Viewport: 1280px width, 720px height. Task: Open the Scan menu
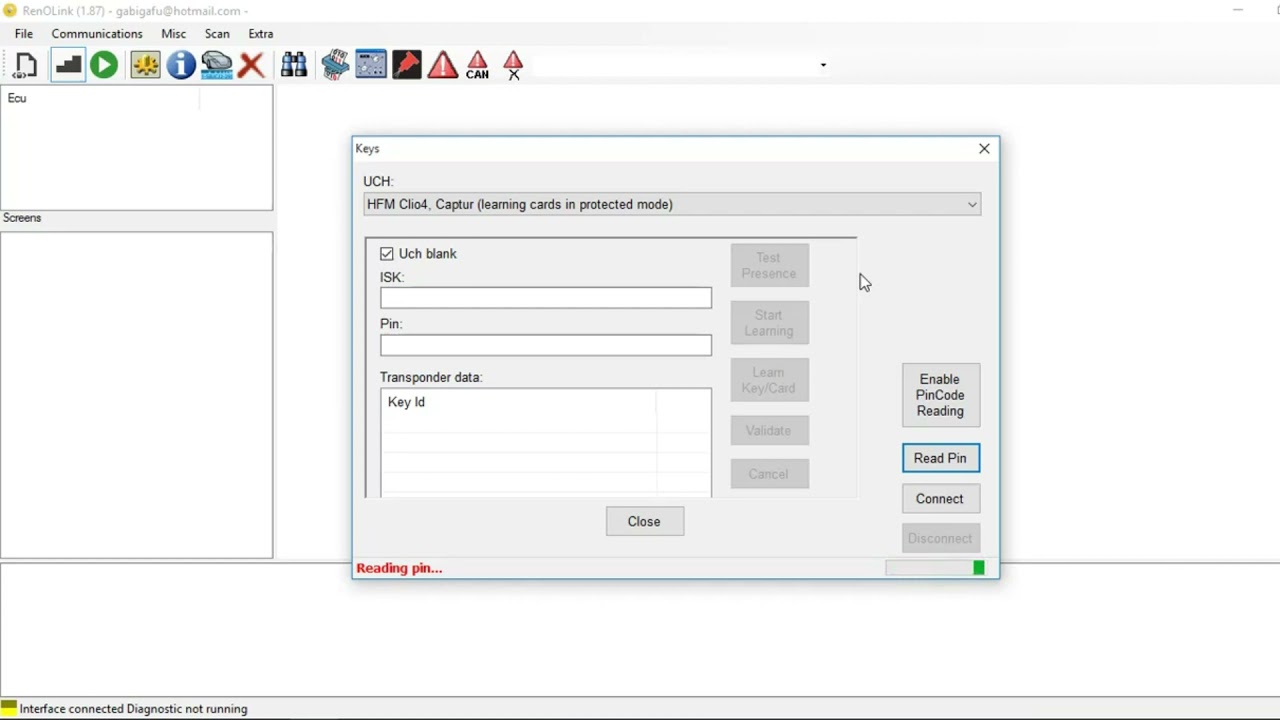[217, 34]
